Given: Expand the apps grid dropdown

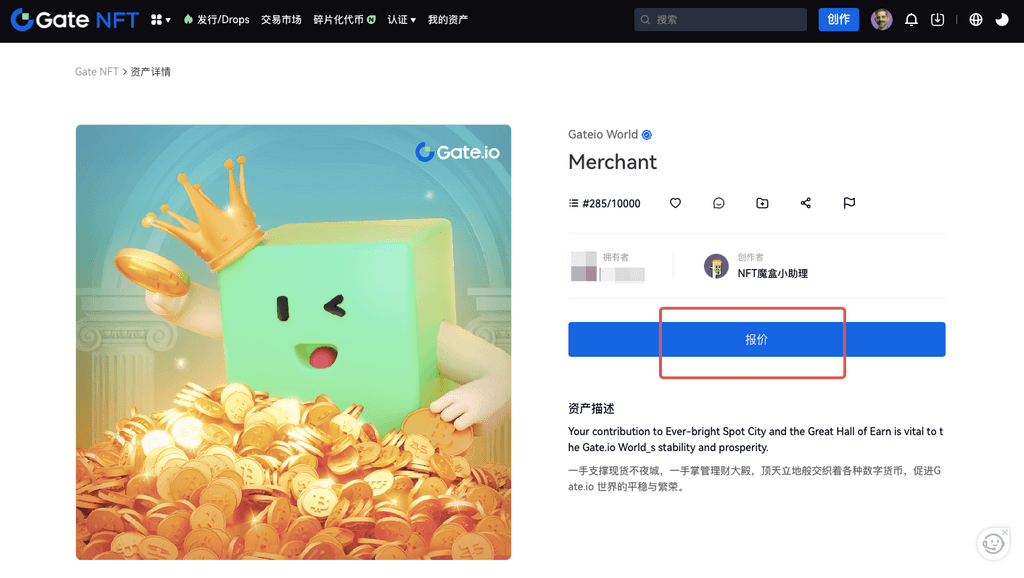Looking at the screenshot, I should pos(160,20).
